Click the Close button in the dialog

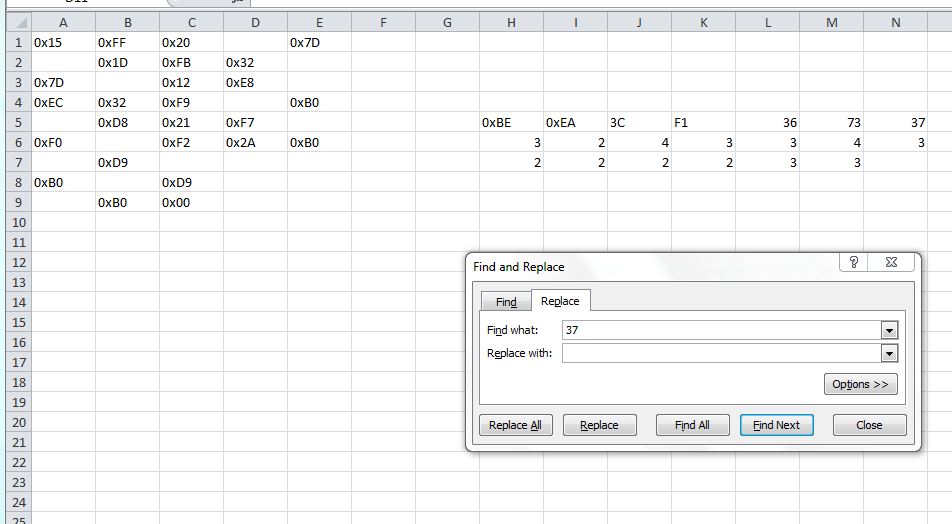pyautogui.click(x=869, y=425)
